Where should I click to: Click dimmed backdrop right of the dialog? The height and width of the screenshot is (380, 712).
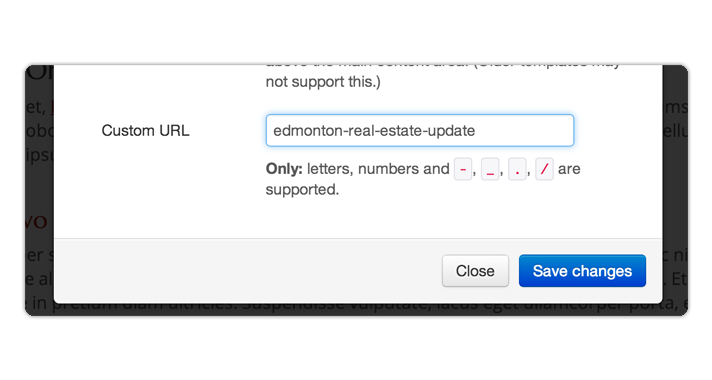[x=675, y=191]
